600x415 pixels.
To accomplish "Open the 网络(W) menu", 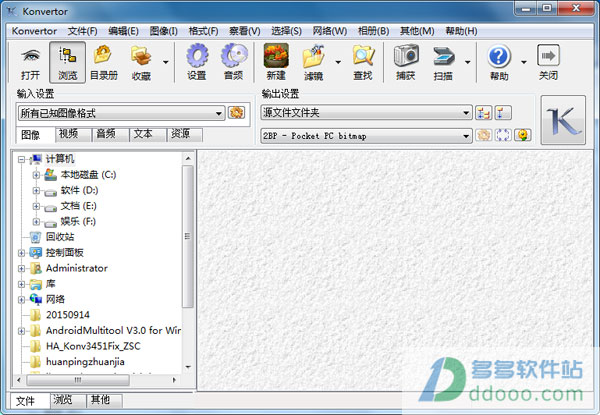I will pos(329,31).
